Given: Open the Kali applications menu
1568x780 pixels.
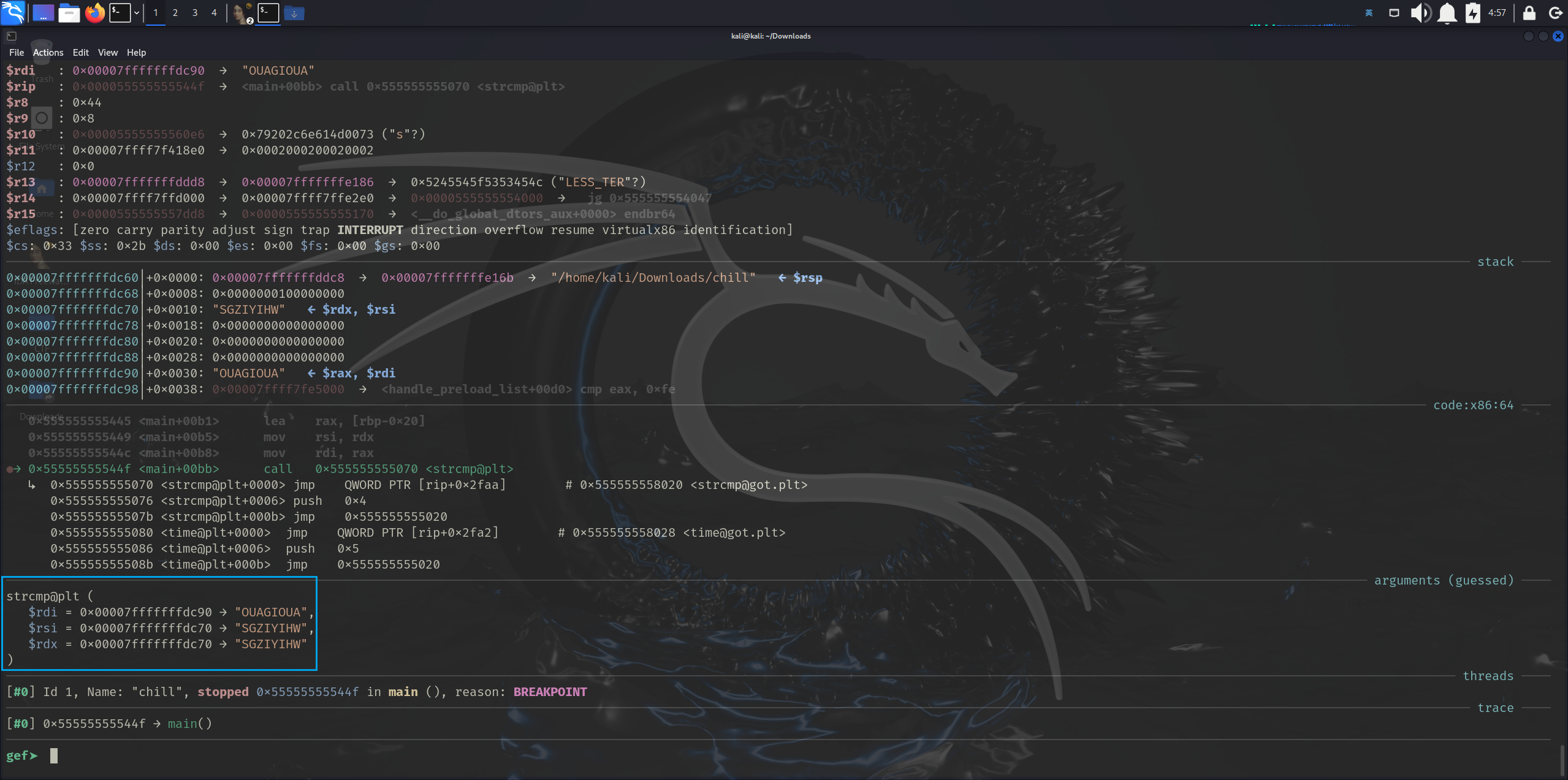Looking at the screenshot, I should pyautogui.click(x=13, y=12).
